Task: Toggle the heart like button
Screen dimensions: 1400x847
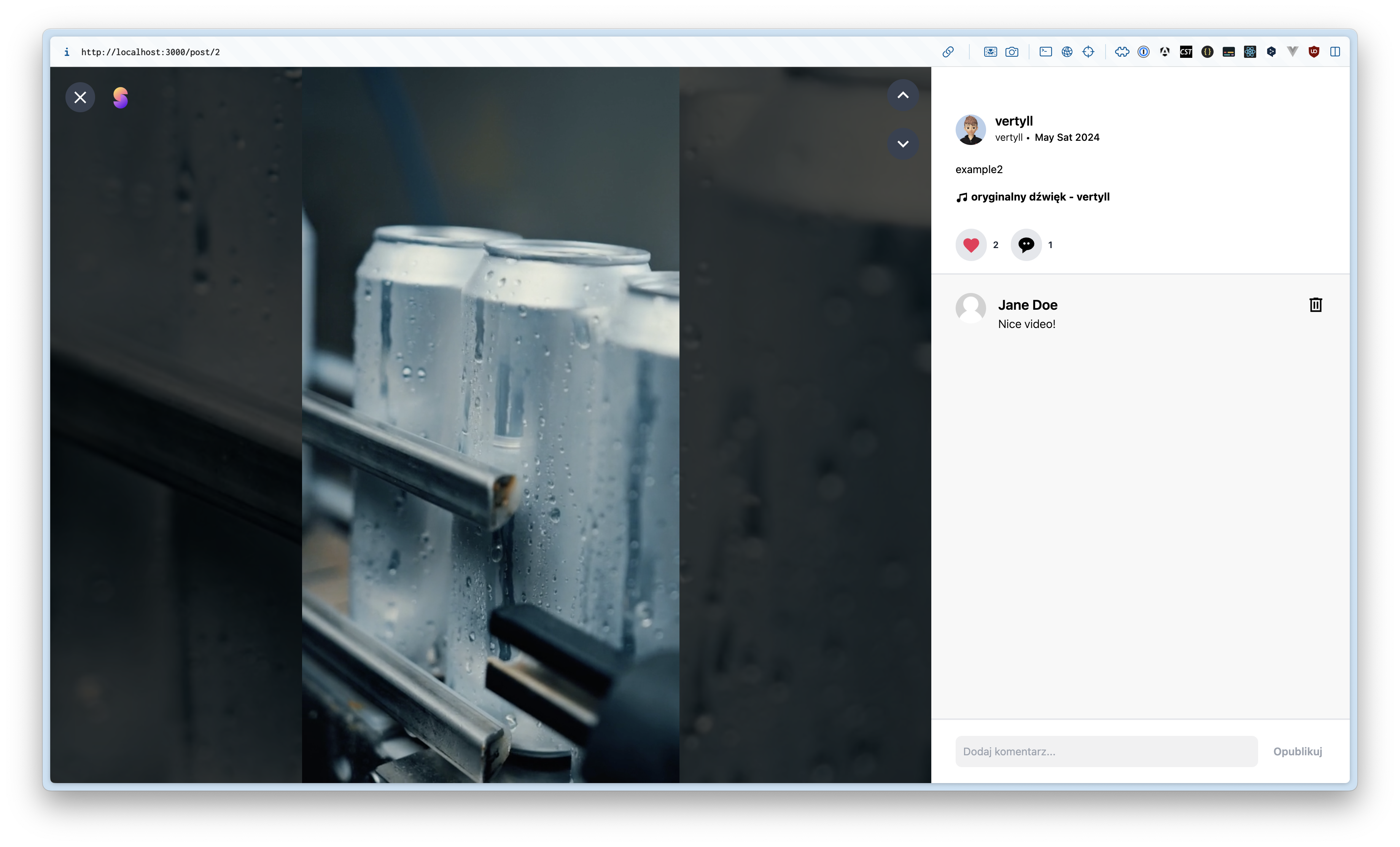Action: point(970,245)
